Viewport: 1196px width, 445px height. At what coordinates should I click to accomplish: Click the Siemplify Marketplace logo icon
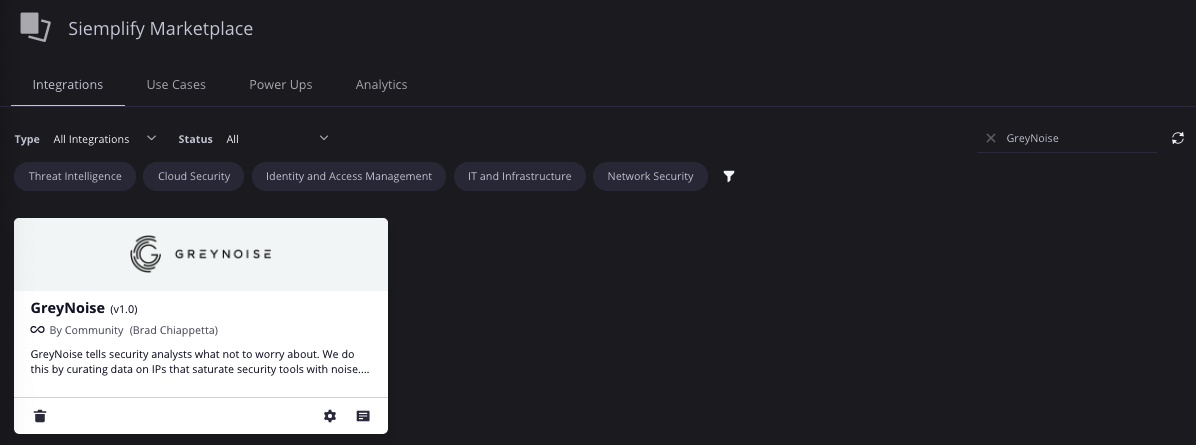(35, 27)
